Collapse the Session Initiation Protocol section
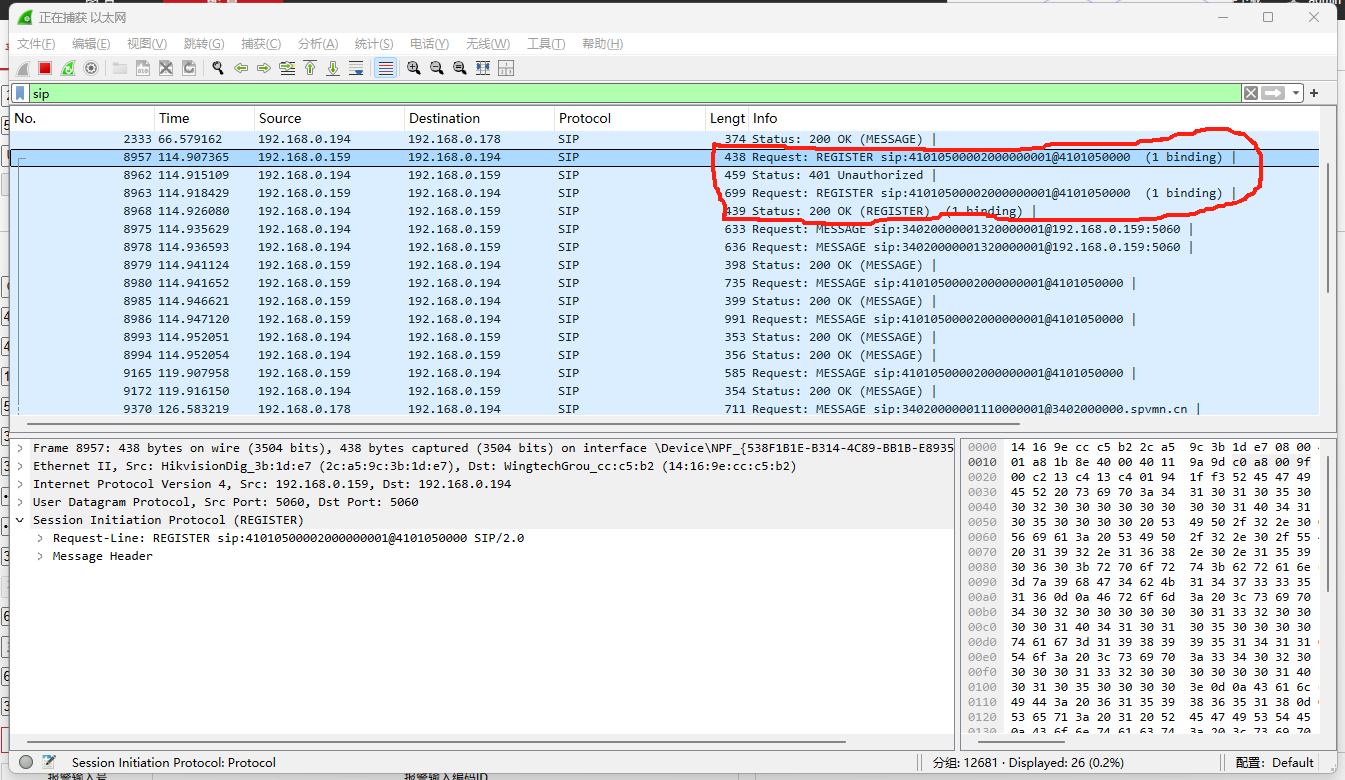 coord(21,520)
